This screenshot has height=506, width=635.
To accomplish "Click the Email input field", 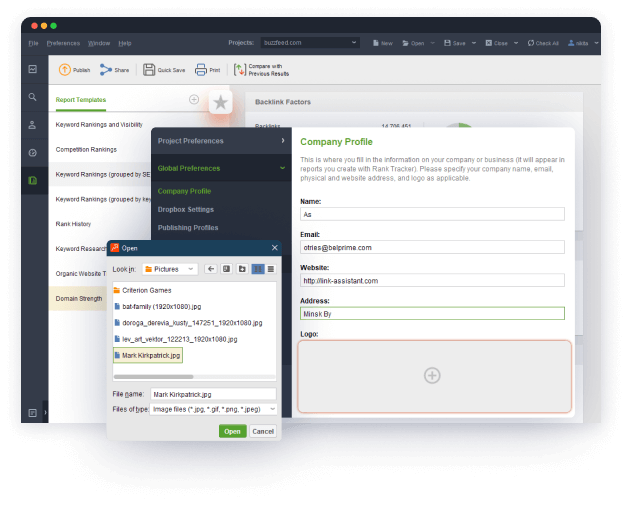I will (432, 248).
